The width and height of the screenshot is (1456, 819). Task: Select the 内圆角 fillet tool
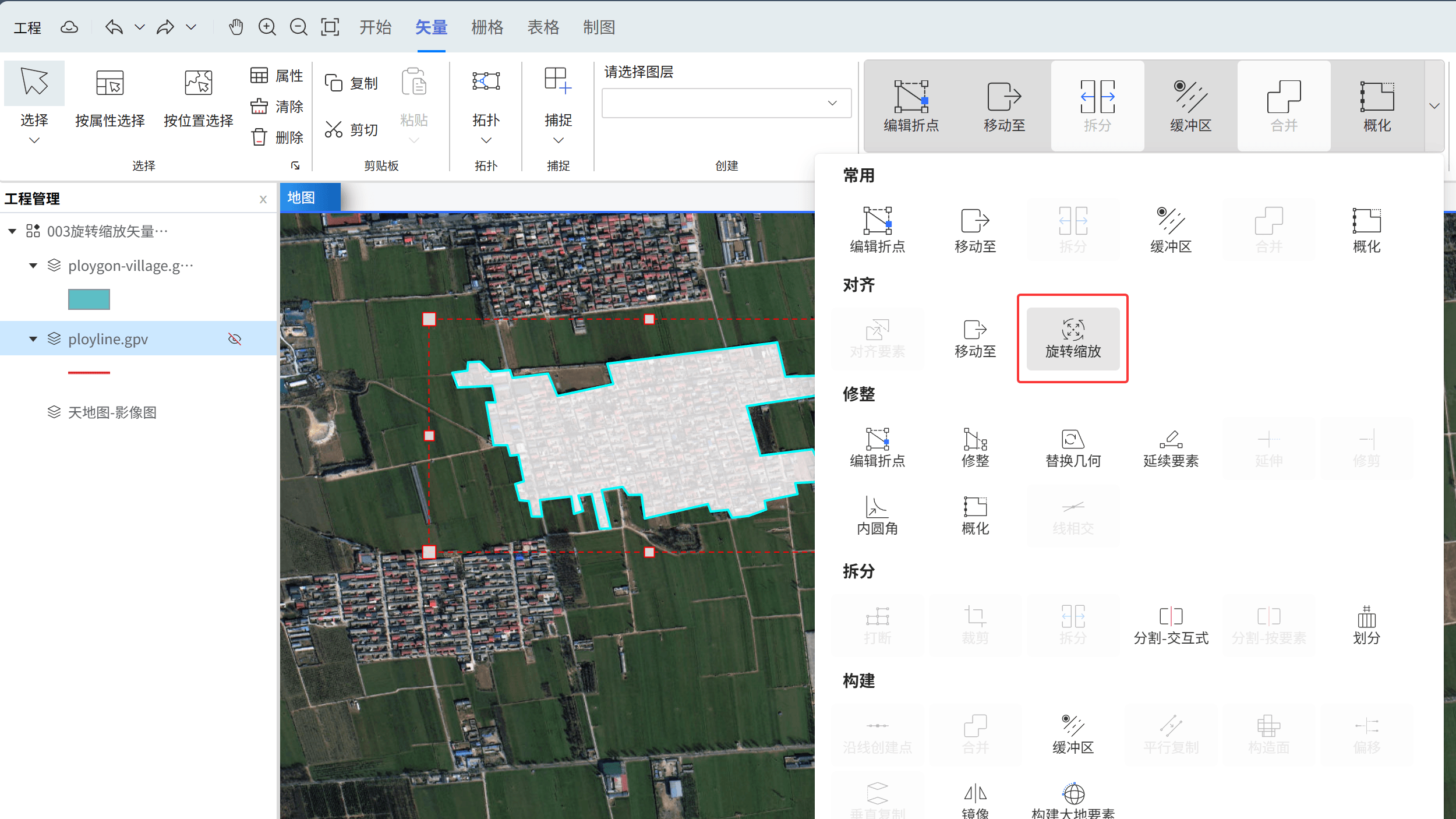tap(877, 516)
